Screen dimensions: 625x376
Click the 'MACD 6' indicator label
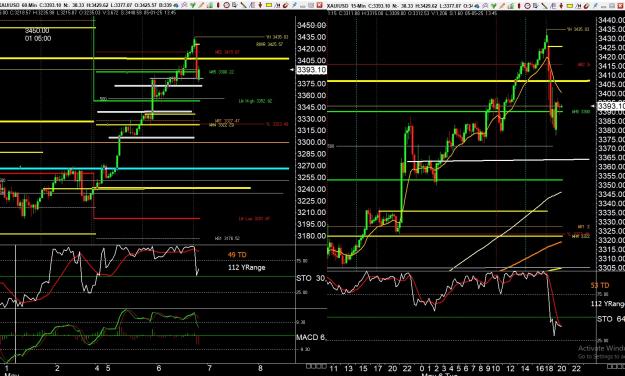(x=311, y=337)
